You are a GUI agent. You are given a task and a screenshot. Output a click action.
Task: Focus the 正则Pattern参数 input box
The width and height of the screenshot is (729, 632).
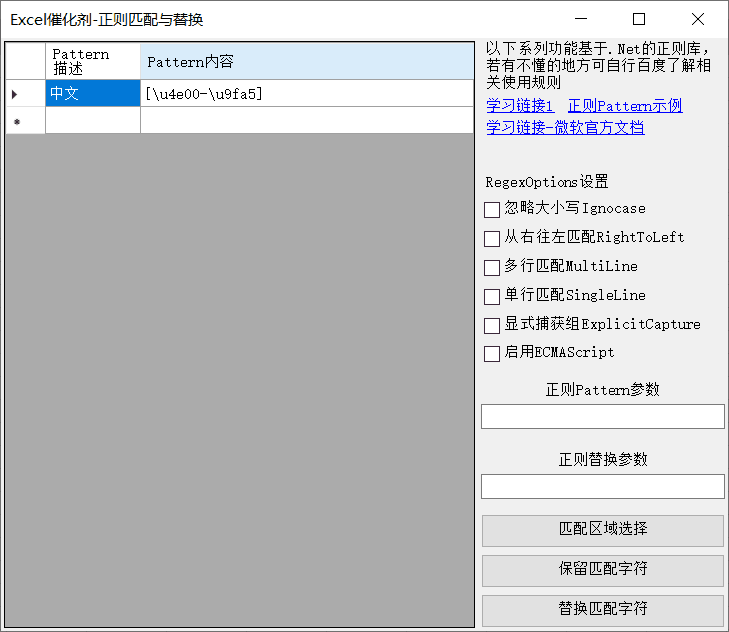click(x=603, y=416)
